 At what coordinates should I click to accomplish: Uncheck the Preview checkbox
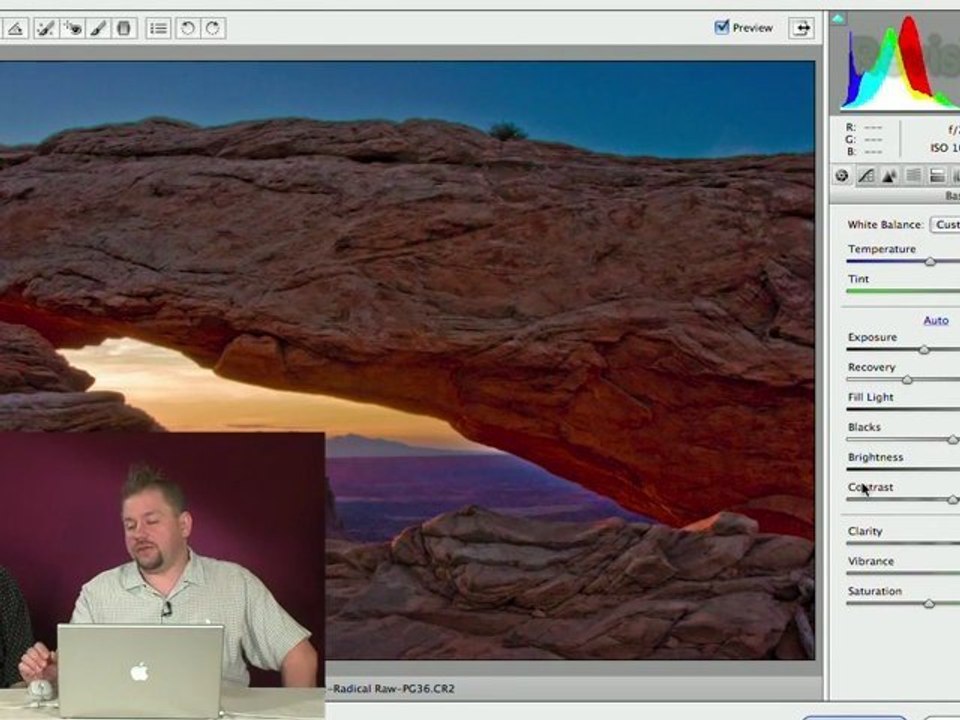[x=722, y=27]
